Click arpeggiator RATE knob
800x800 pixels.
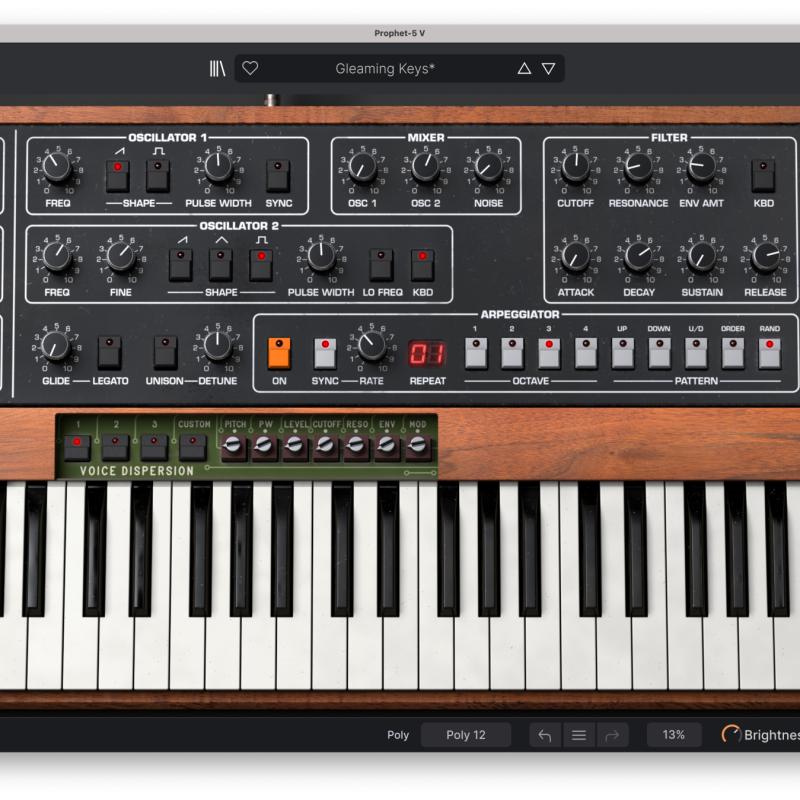tap(371, 345)
